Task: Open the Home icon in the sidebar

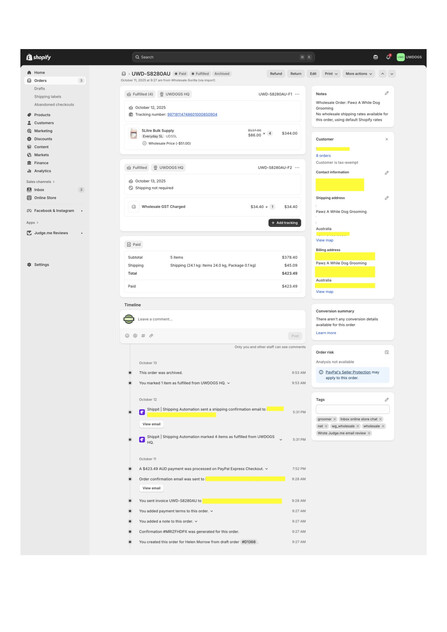Action: point(29,73)
